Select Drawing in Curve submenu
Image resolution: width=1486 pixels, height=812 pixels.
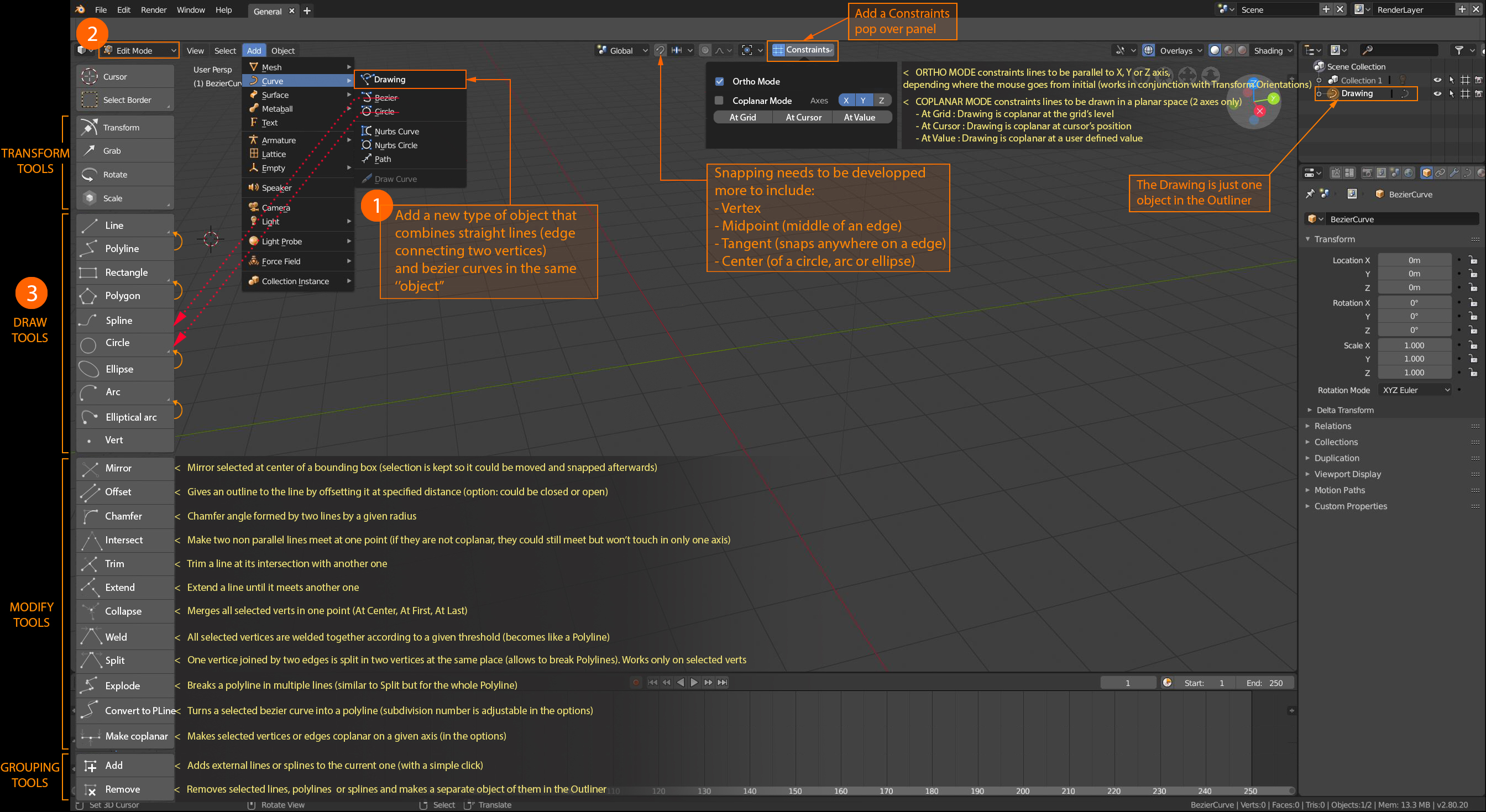[410, 79]
